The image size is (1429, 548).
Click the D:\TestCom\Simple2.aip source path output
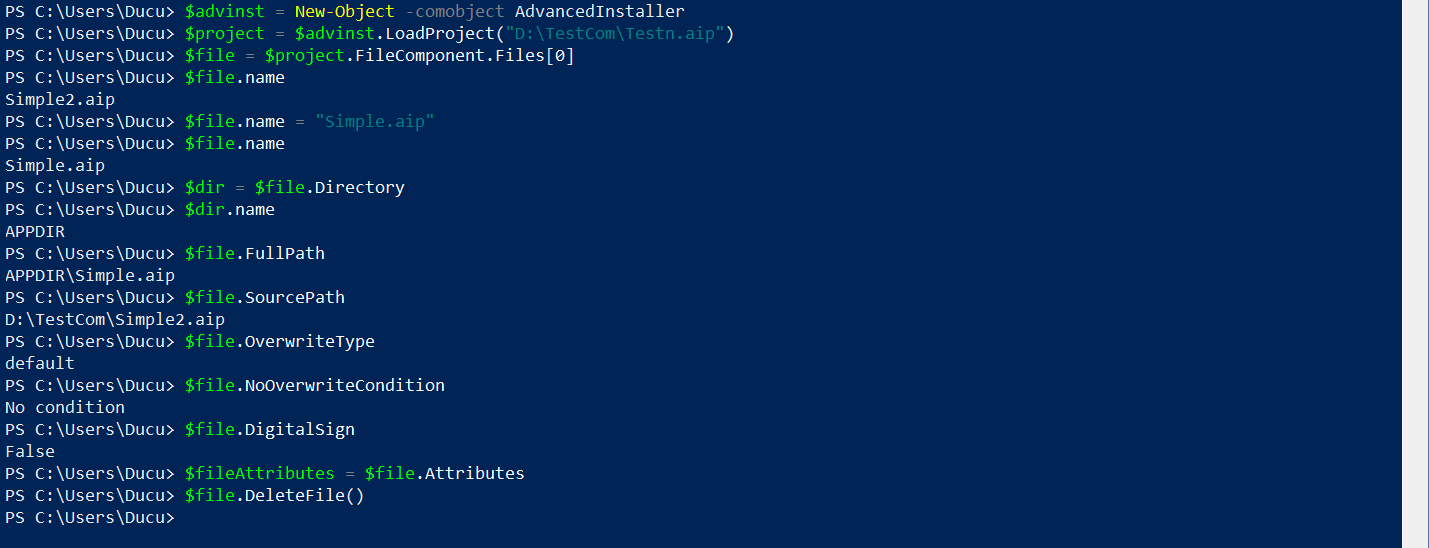click(115, 320)
